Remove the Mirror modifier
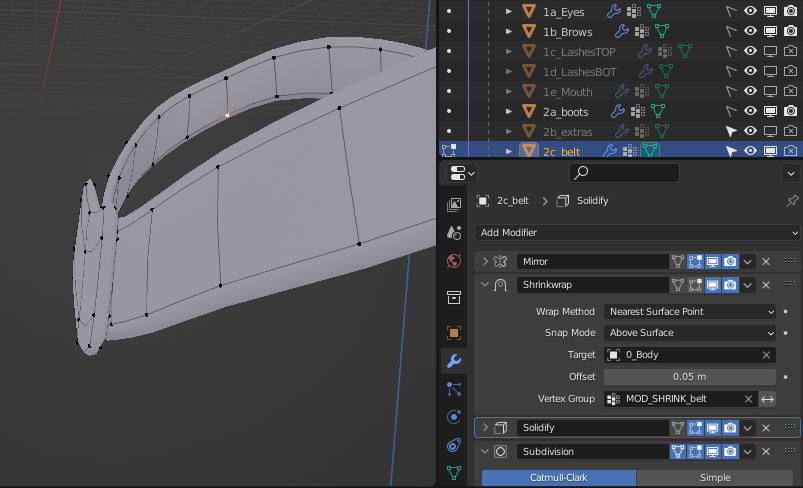This screenshot has height=488, width=803. pos(766,262)
